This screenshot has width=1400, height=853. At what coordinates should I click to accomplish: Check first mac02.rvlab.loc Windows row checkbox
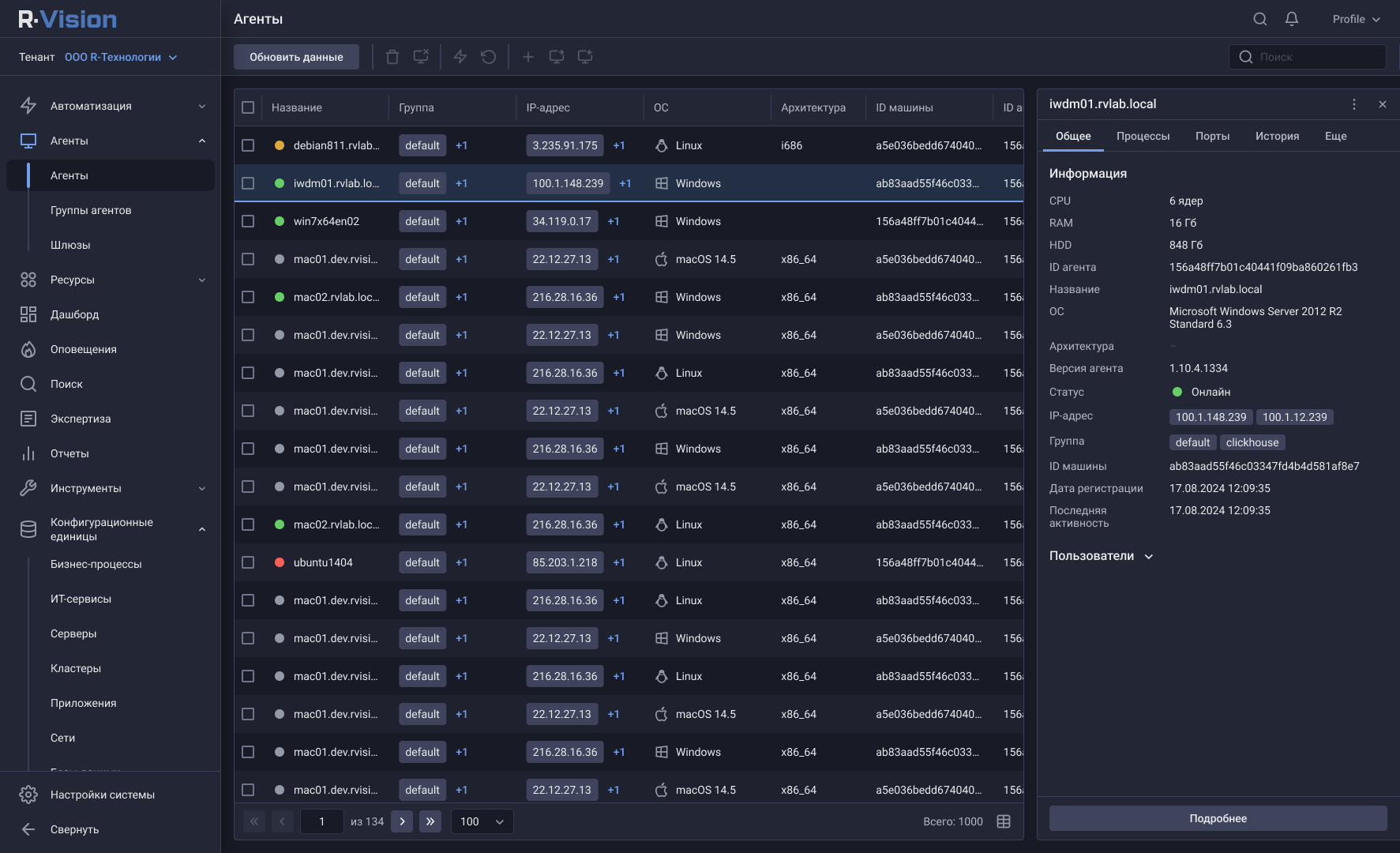[x=248, y=297]
